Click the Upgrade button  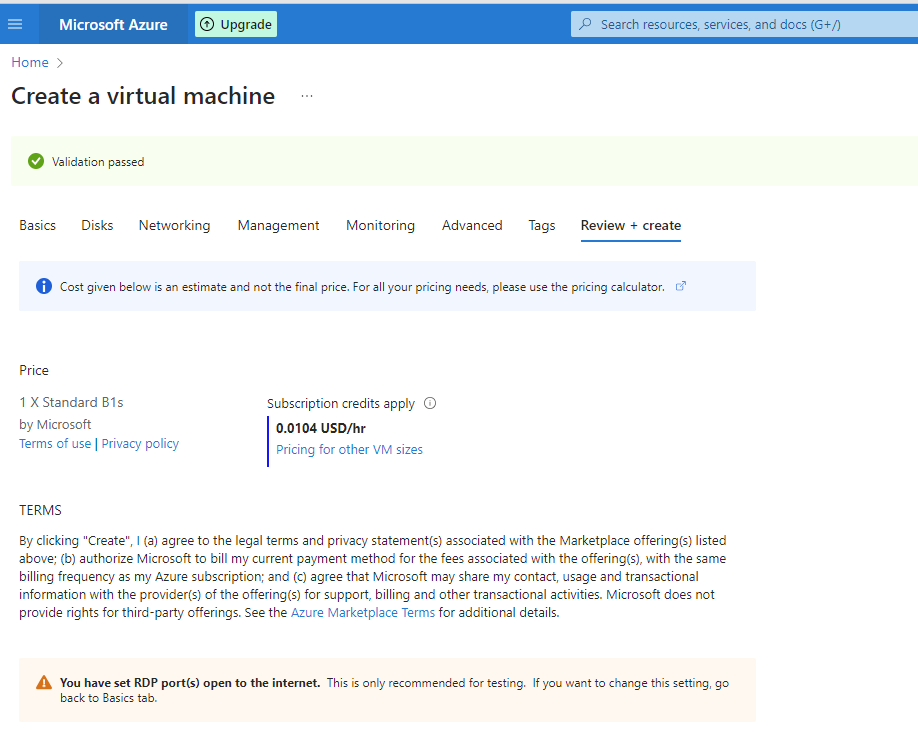[235, 23]
